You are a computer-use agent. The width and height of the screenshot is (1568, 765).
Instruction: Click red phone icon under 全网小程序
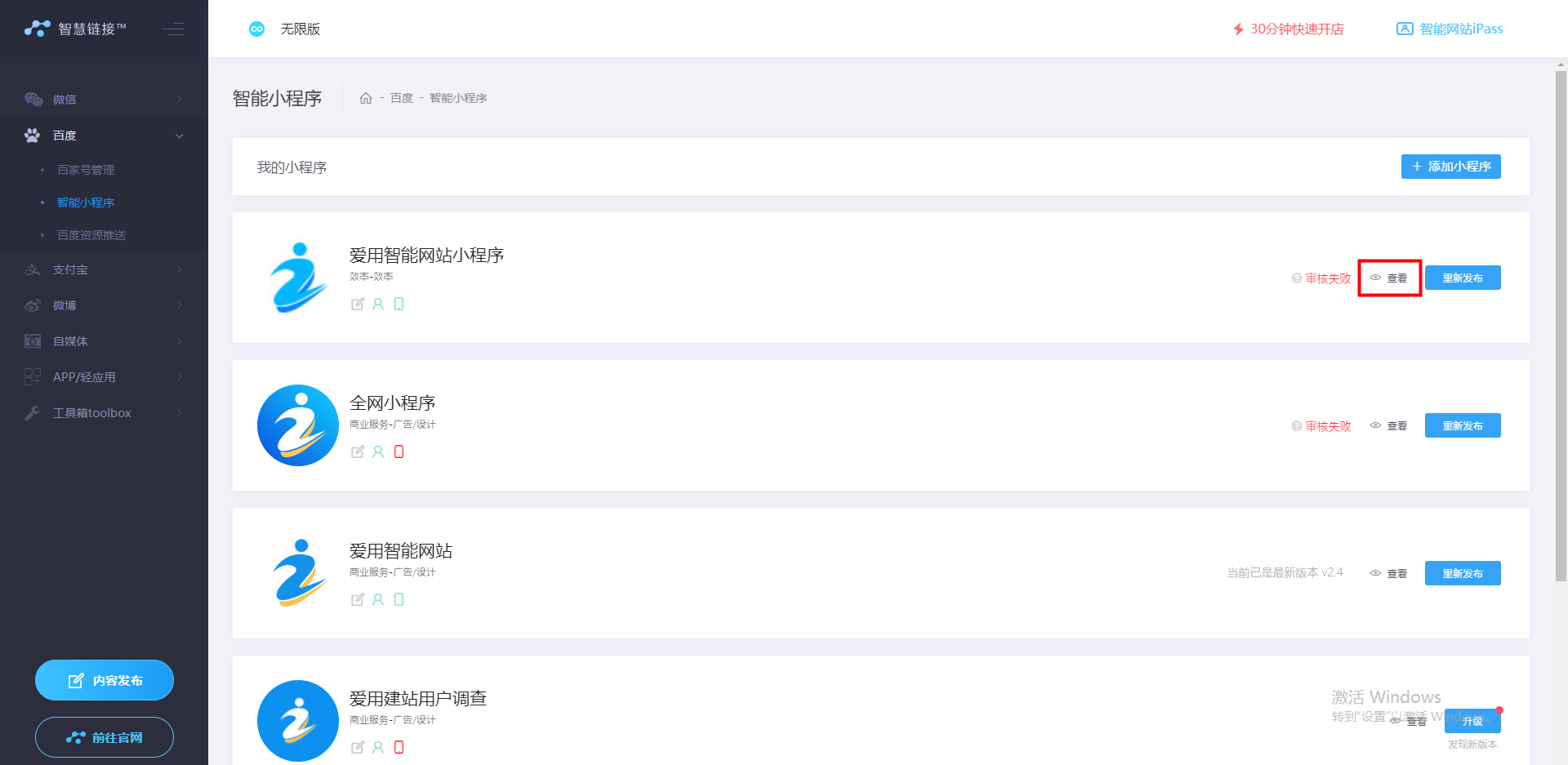(399, 451)
